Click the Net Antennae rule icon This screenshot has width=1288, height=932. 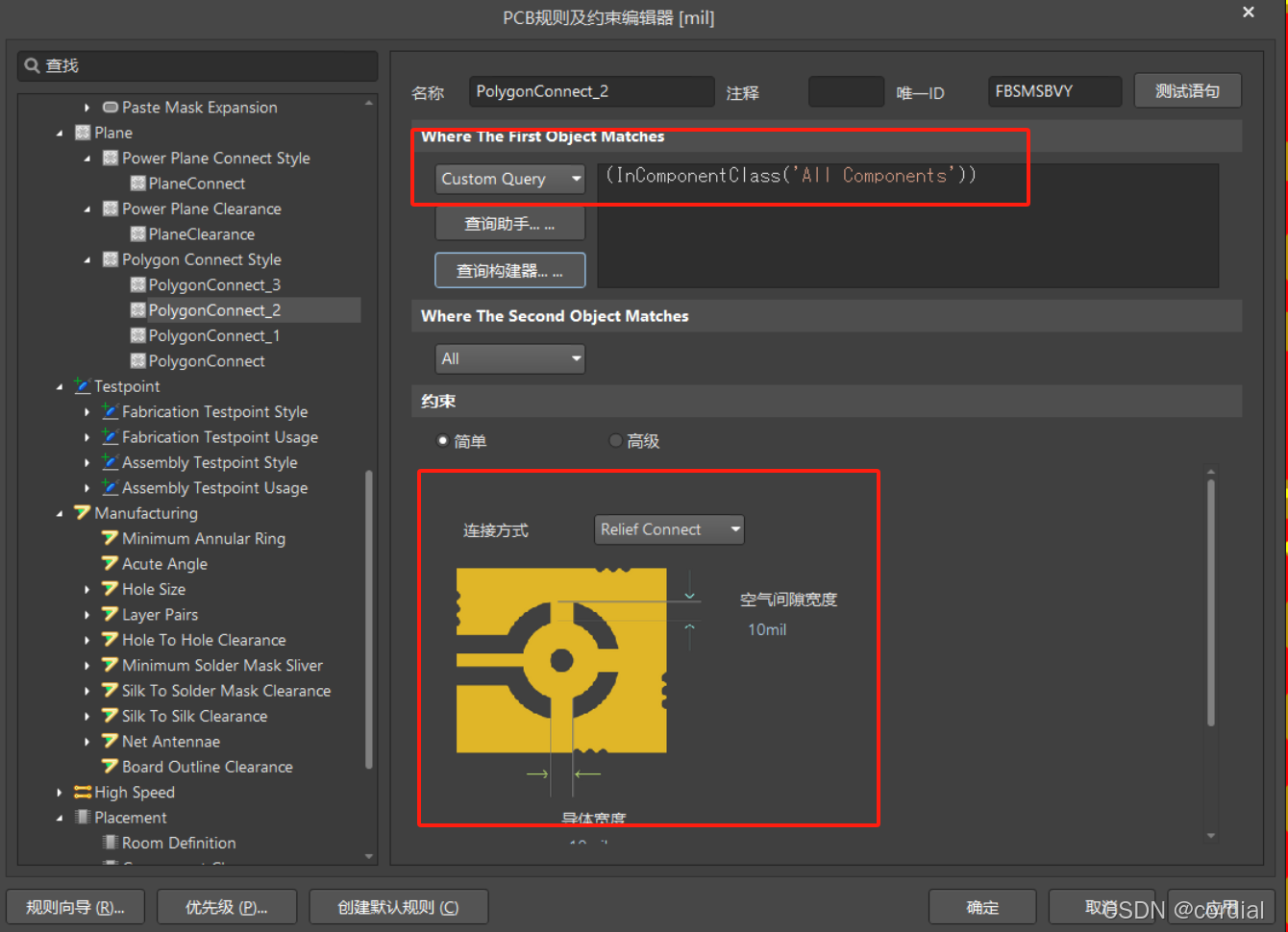point(111,742)
